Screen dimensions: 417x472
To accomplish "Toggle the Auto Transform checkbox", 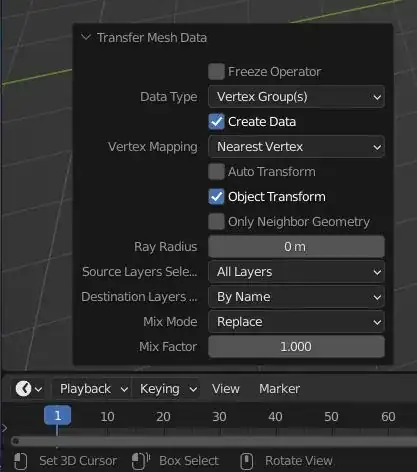I will (x=216, y=172).
